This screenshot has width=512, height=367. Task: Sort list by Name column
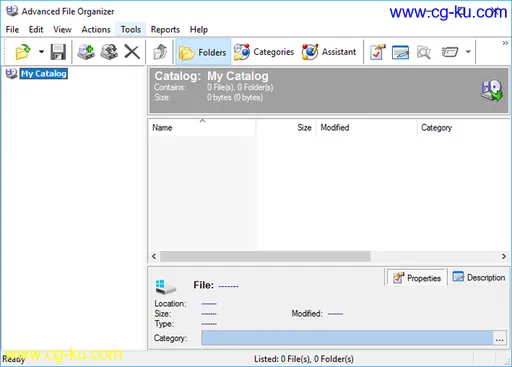tap(202, 128)
